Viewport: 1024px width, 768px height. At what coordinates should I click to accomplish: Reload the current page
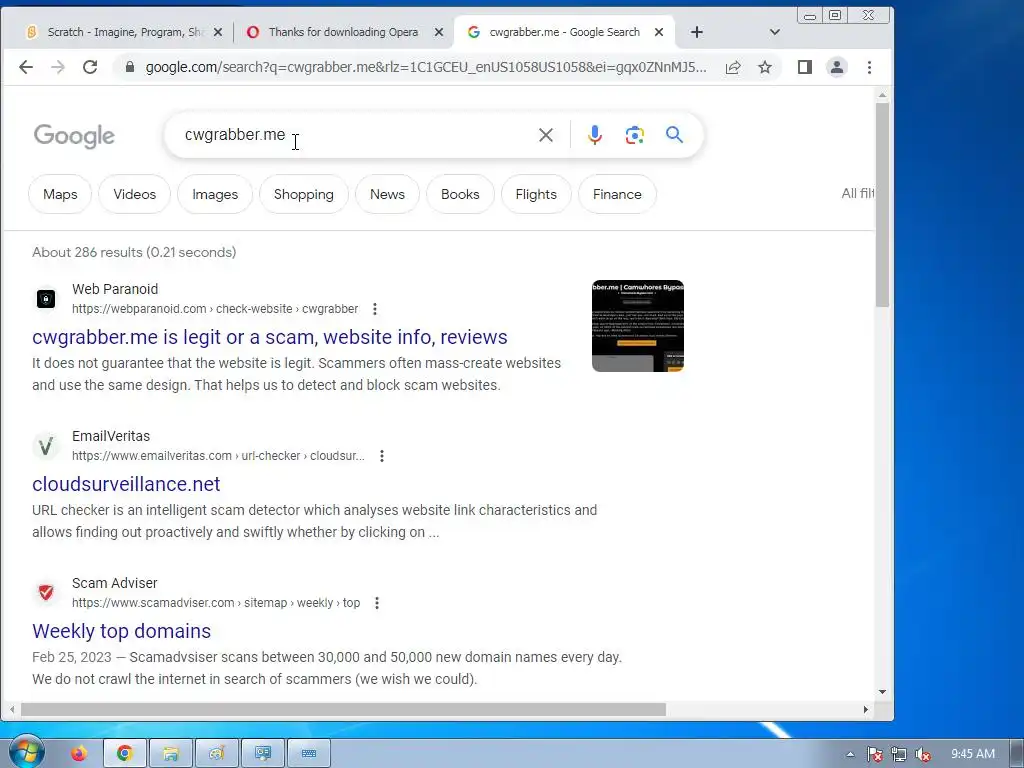pos(90,67)
